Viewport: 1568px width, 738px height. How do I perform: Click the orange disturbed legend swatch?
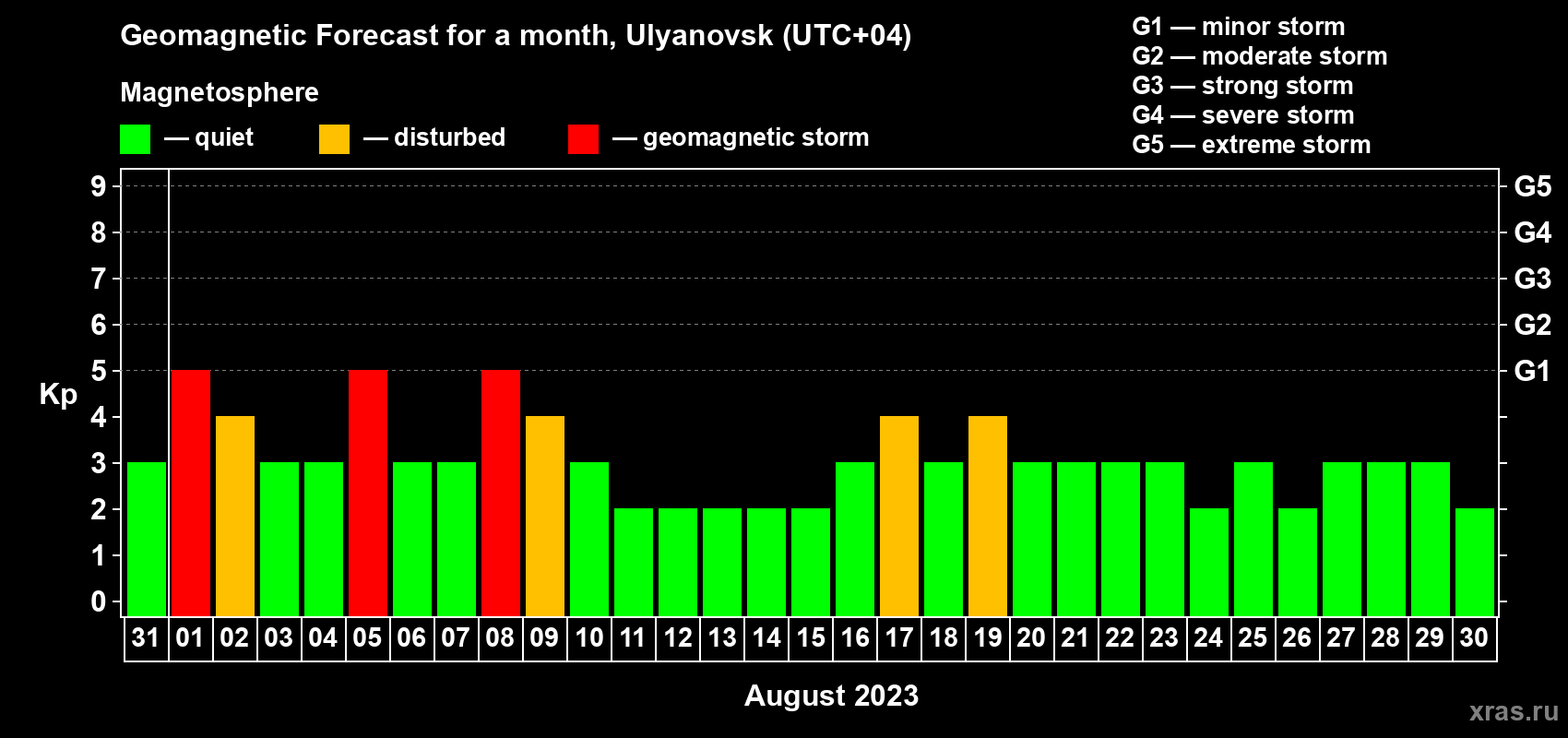tap(334, 139)
